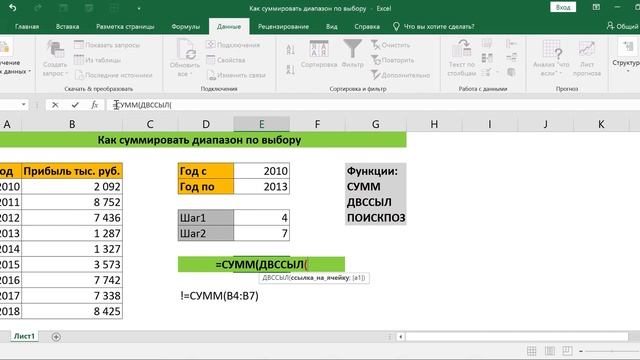Click Изменить связи command

tap(236, 75)
